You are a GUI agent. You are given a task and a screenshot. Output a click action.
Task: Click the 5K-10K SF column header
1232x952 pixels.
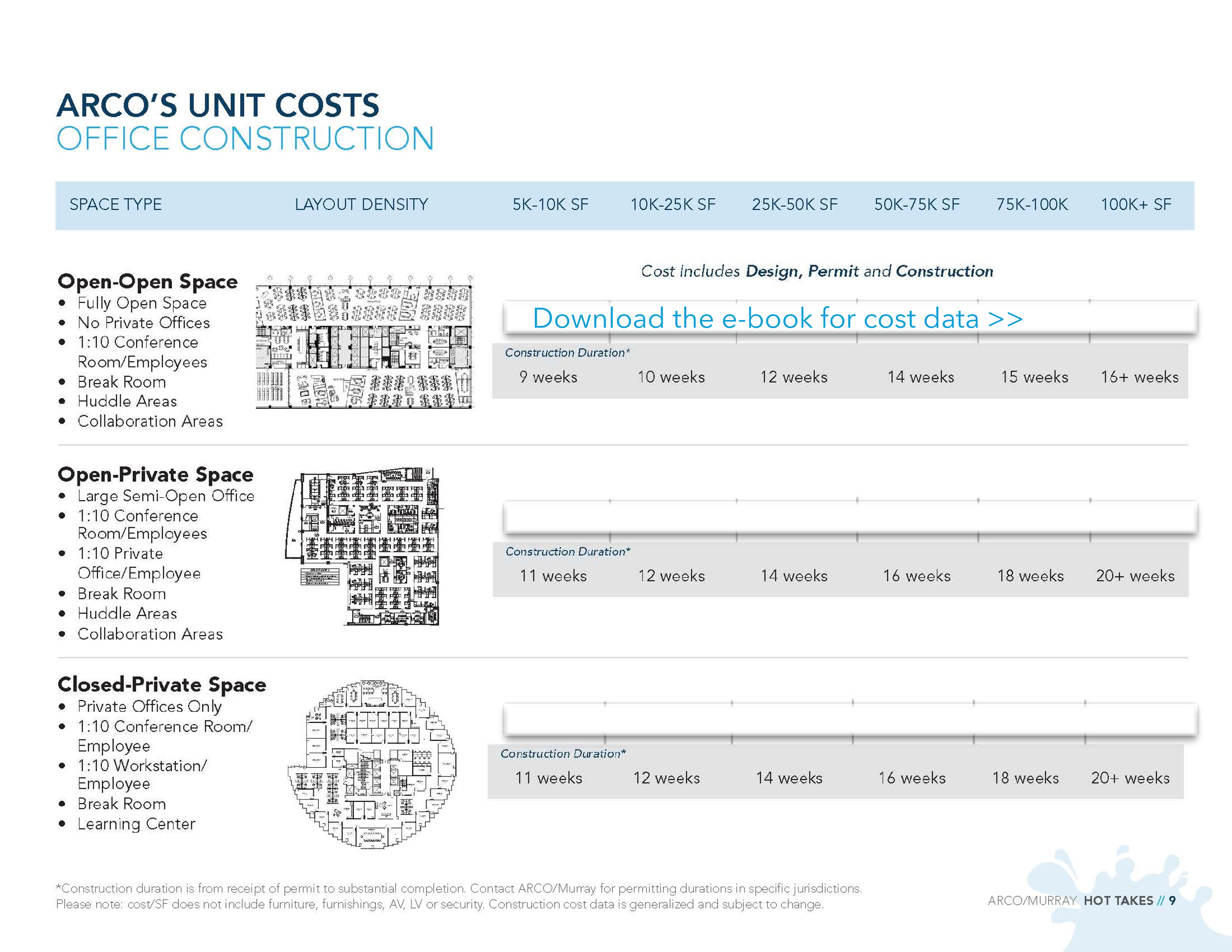coord(551,204)
